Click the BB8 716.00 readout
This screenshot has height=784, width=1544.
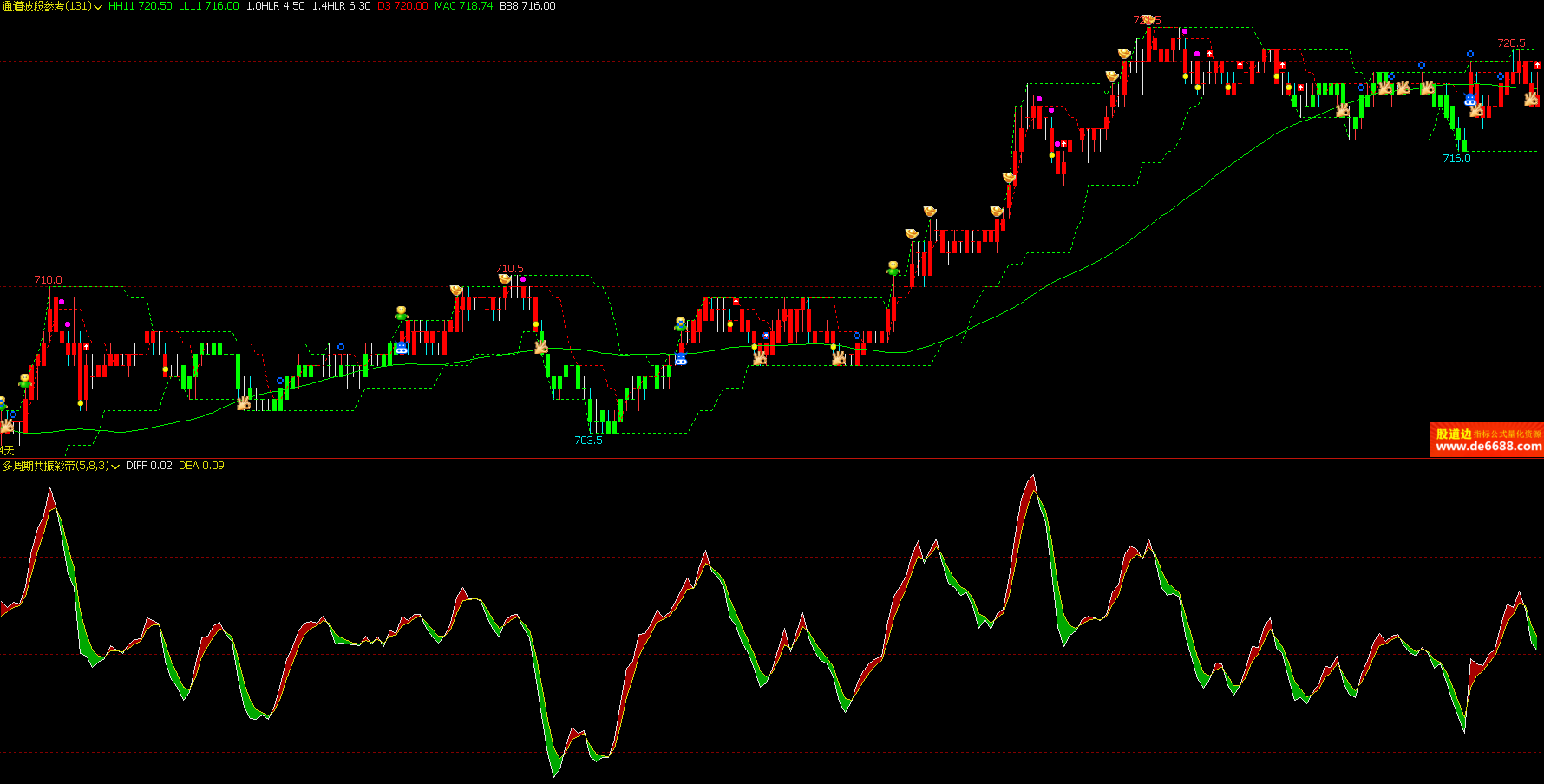pyautogui.click(x=527, y=6)
